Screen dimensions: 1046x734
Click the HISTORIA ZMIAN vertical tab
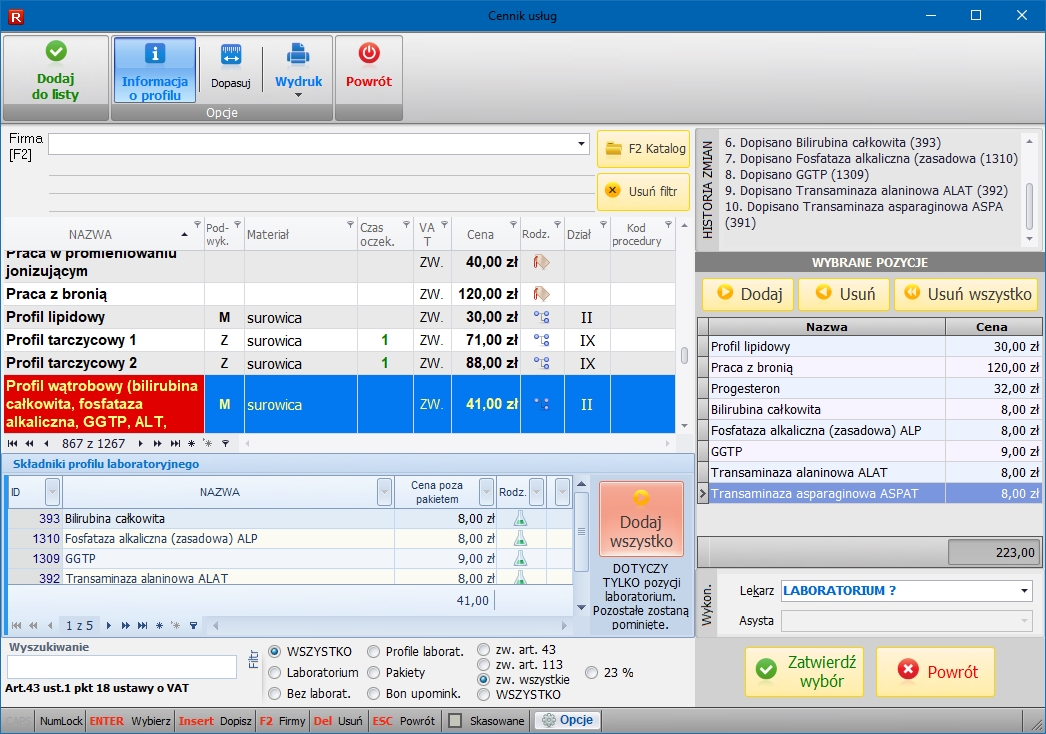pos(708,189)
